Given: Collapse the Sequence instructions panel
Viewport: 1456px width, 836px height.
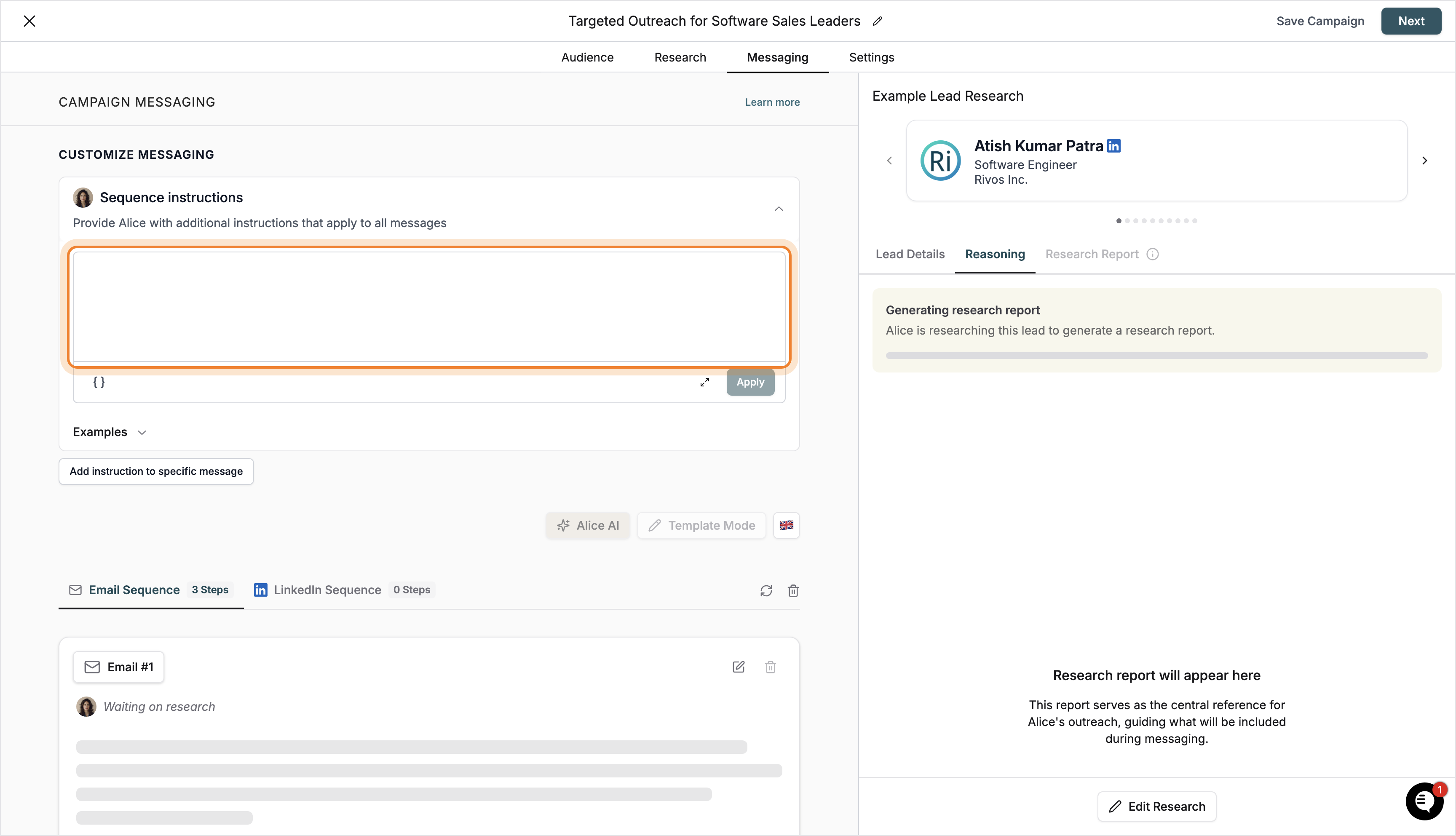Looking at the screenshot, I should (x=779, y=209).
